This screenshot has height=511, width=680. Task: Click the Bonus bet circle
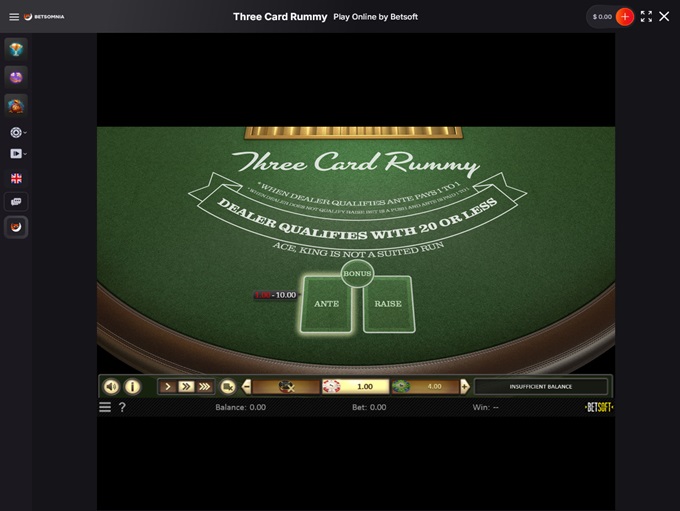point(357,273)
